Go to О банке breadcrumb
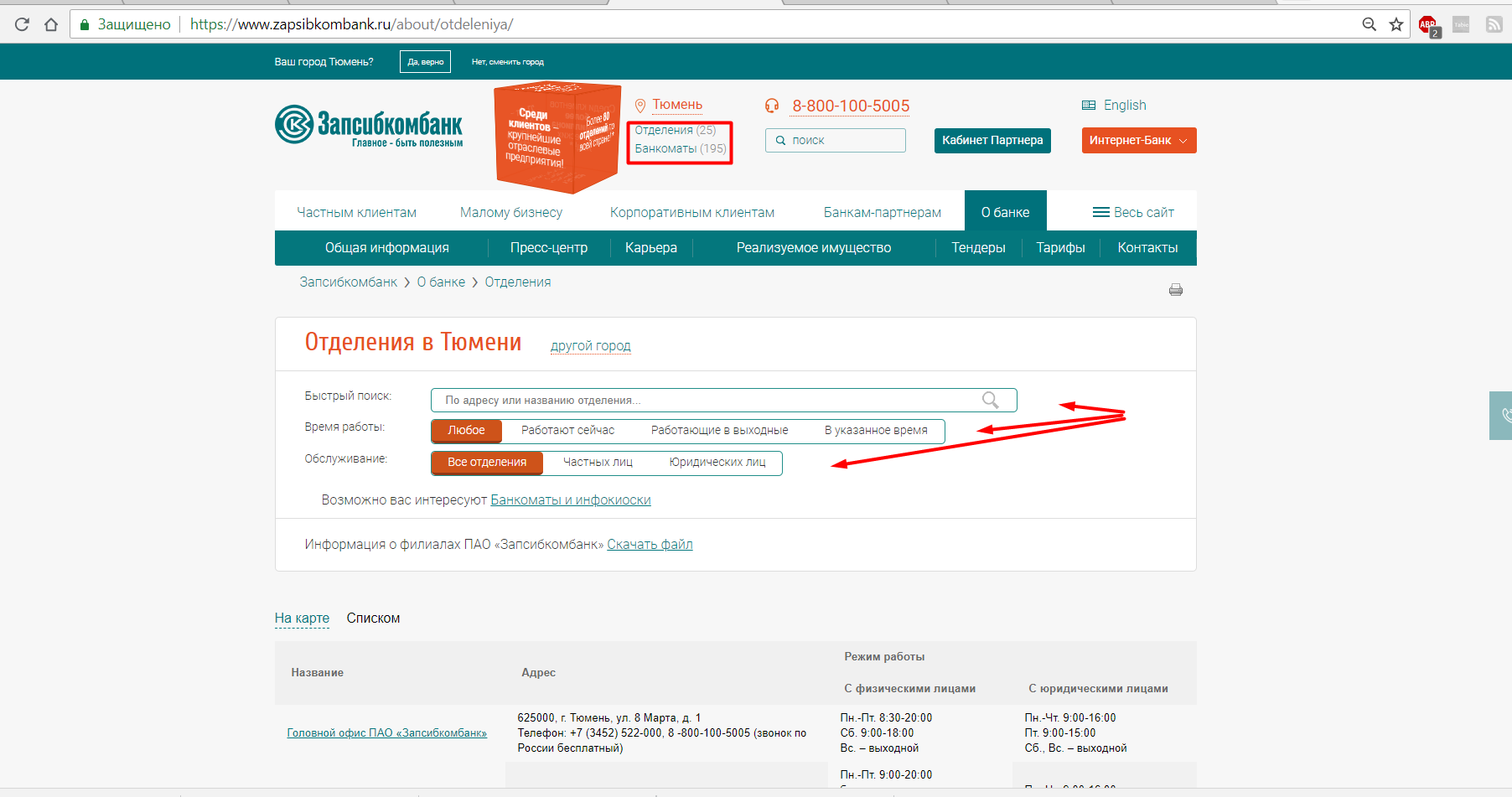1512x797 pixels. [441, 282]
